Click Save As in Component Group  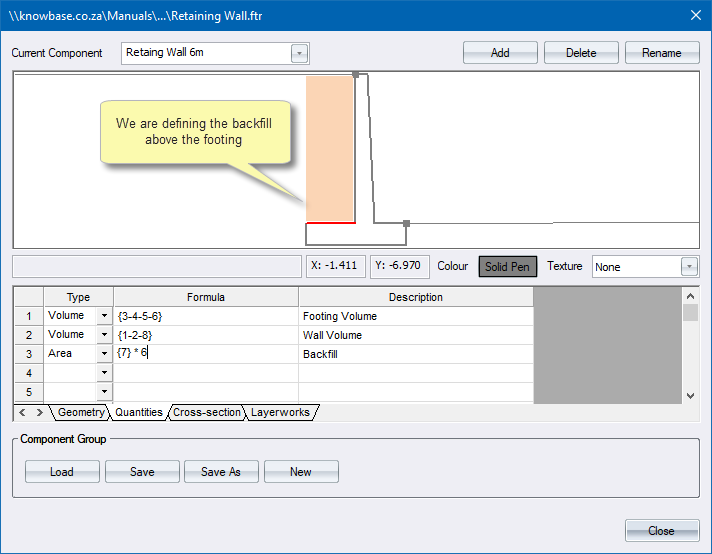(220, 472)
